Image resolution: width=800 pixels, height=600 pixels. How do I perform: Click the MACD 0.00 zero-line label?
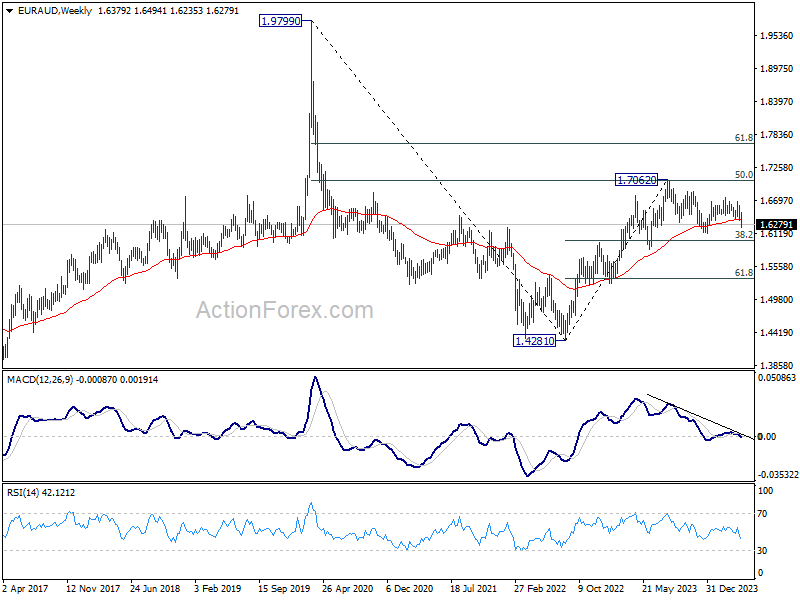coord(767,437)
